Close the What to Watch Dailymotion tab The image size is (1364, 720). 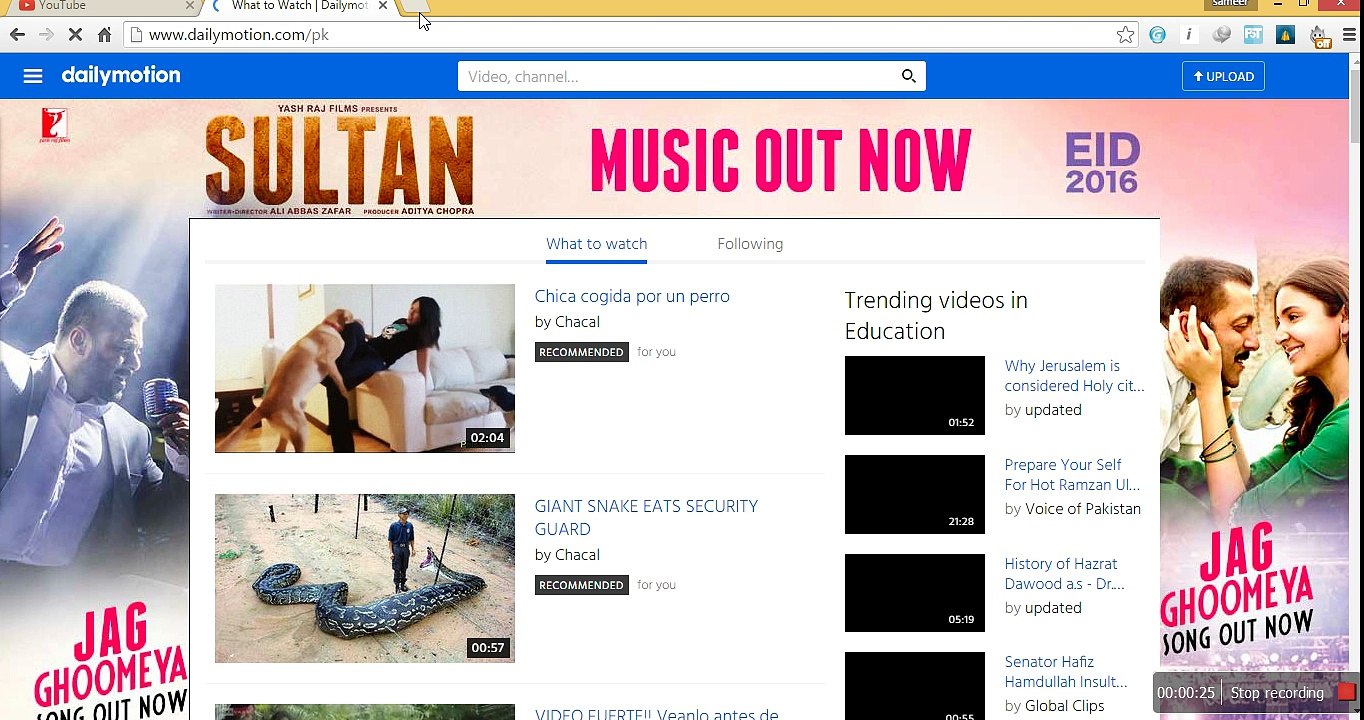click(x=382, y=6)
